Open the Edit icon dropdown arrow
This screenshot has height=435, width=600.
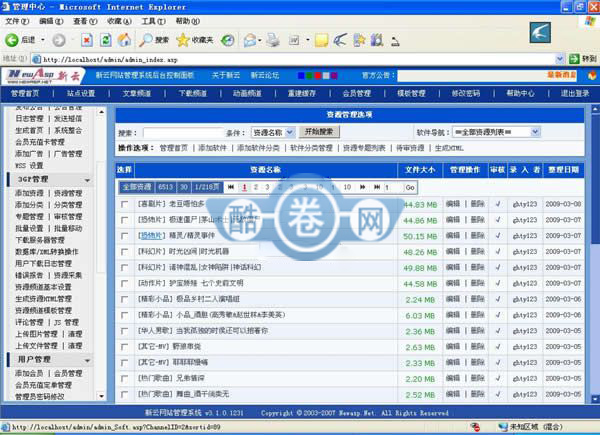click(307, 40)
